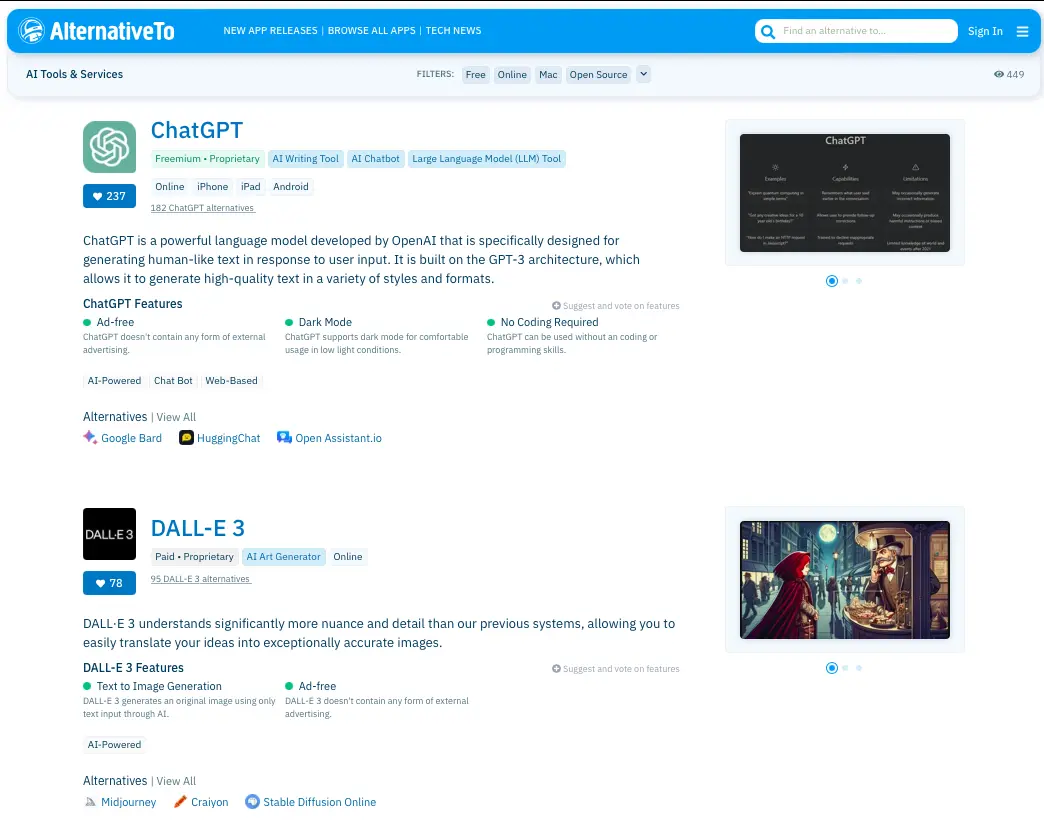
Task: Go to the Tech News menu item
Action: coord(453,31)
